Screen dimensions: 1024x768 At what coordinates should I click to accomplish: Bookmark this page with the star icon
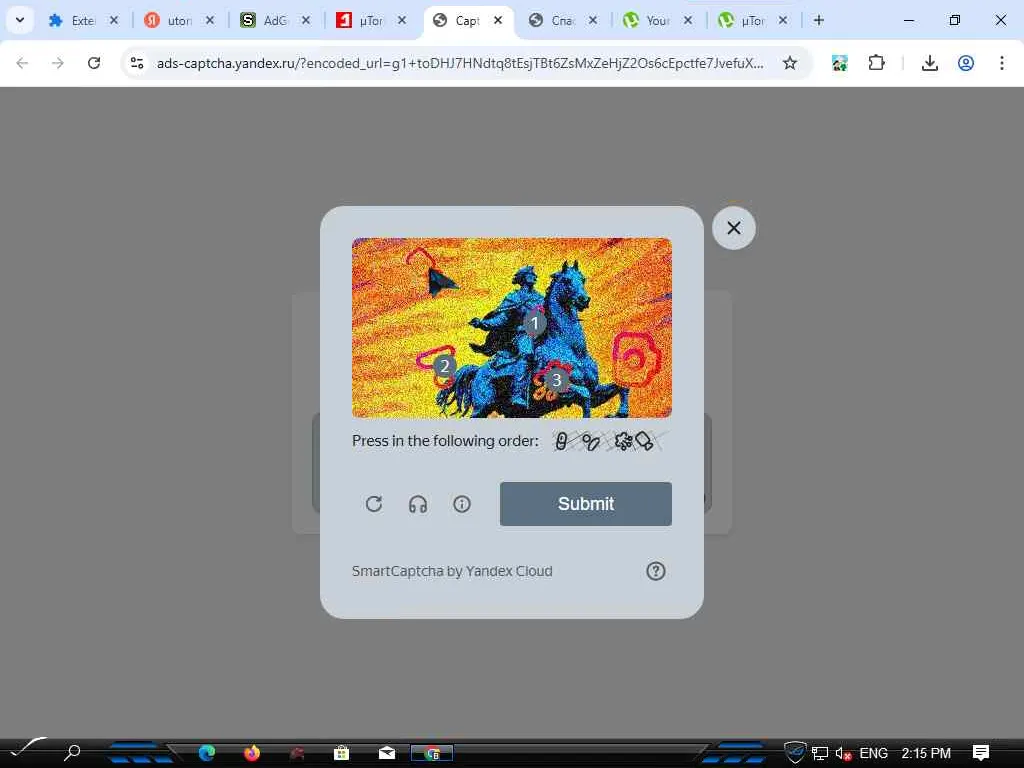pyautogui.click(x=790, y=63)
